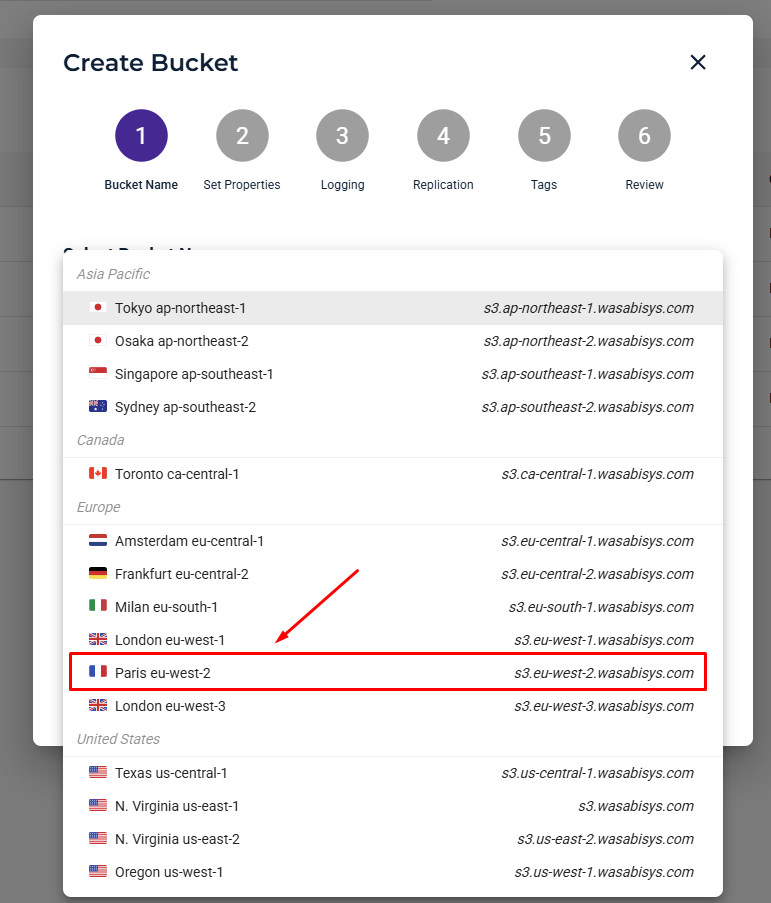
Task: Select Sydney ap-southeast-2 region
Action: [x=393, y=407]
